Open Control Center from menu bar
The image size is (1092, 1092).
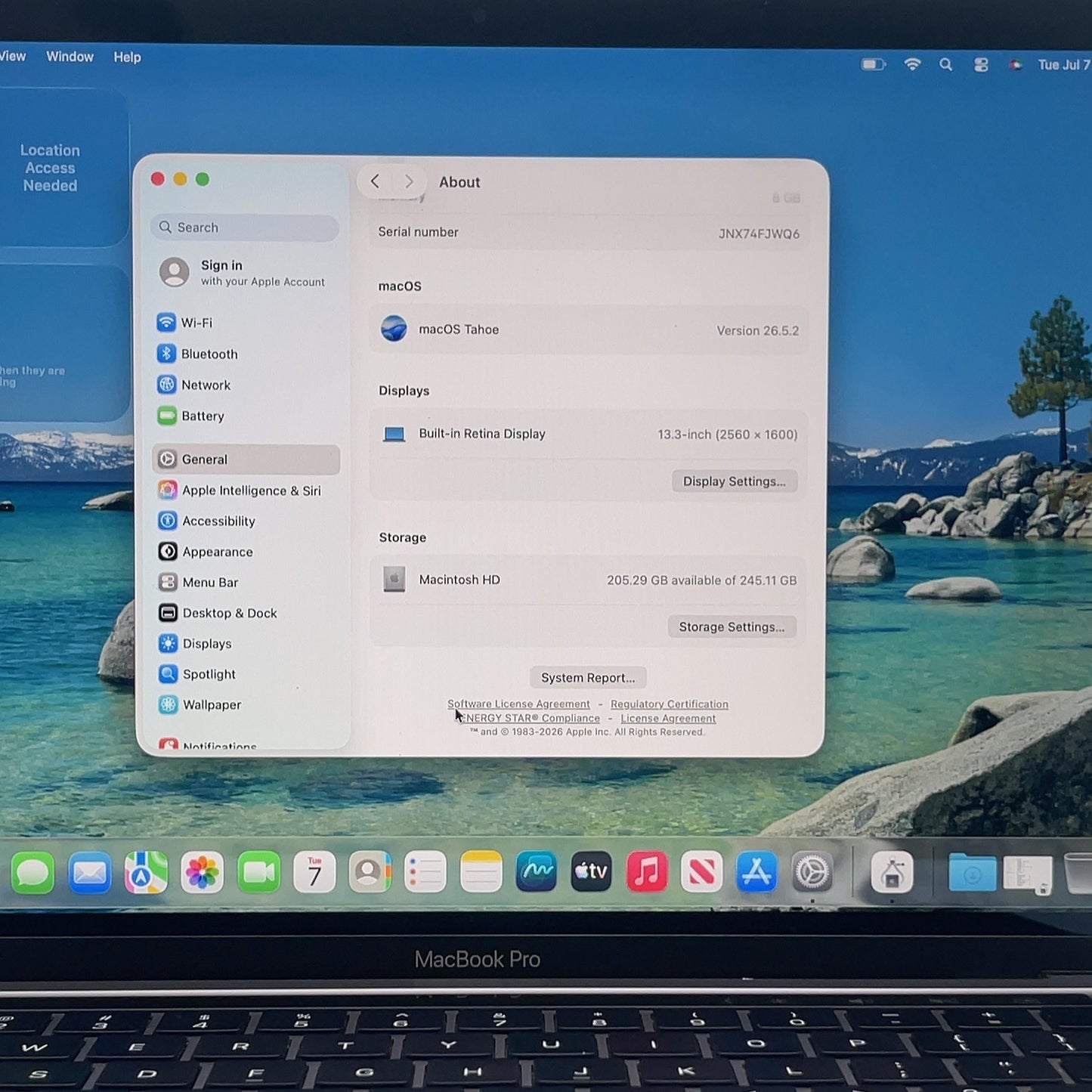981,65
